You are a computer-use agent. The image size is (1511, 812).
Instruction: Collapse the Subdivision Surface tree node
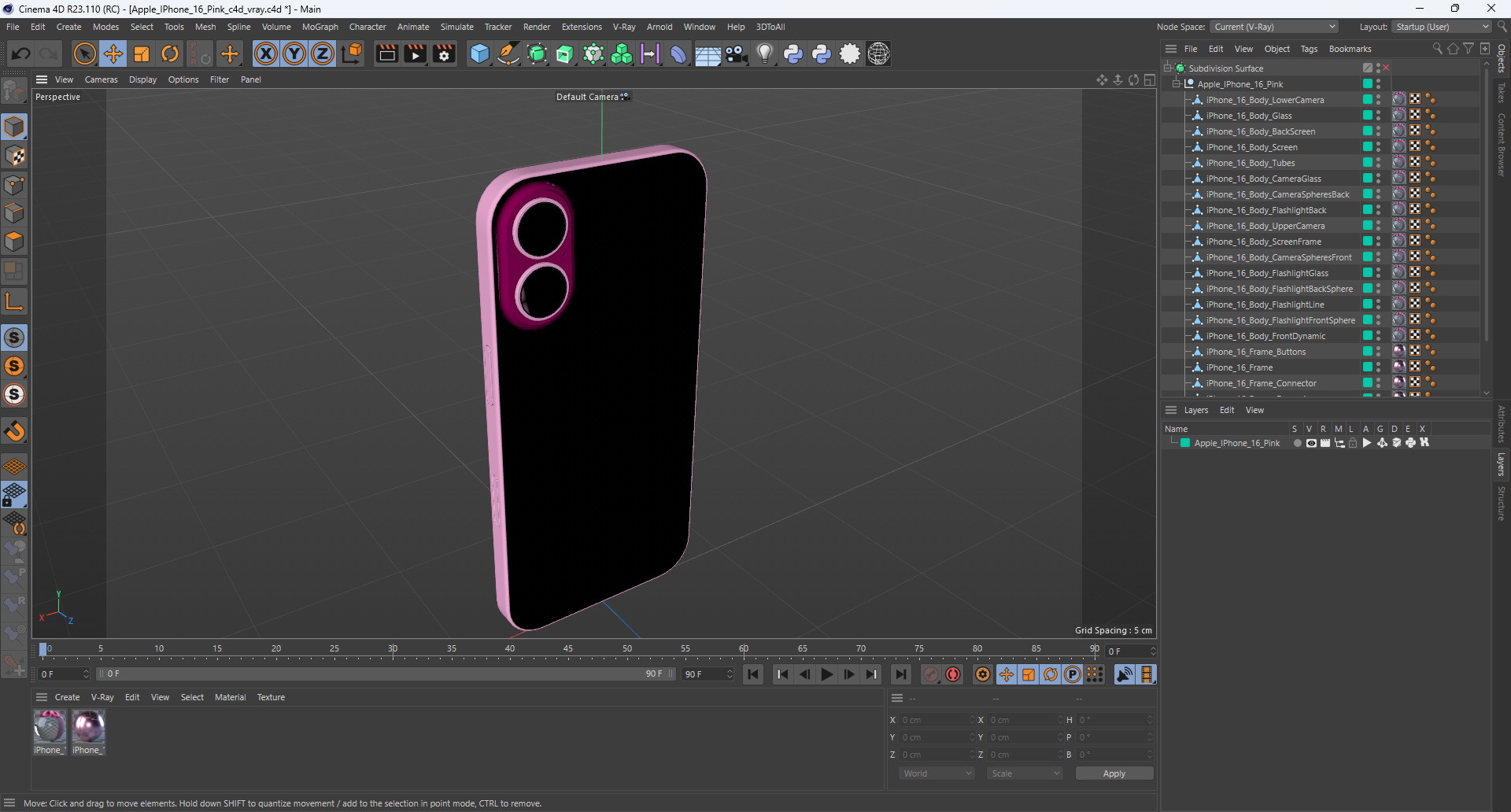[1168, 68]
